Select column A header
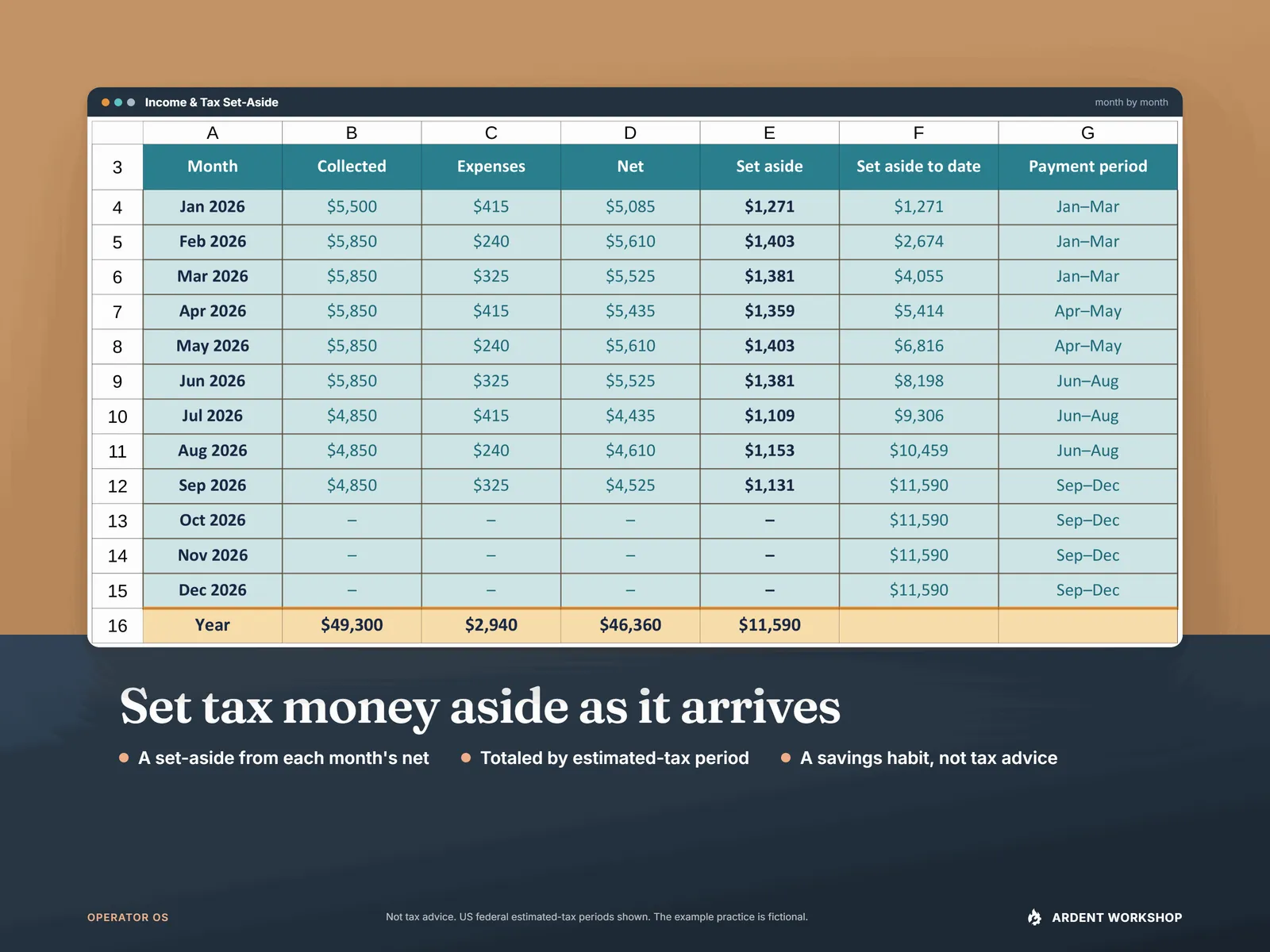The height and width of the screenshot is (952, 1270). pos(213,132)
